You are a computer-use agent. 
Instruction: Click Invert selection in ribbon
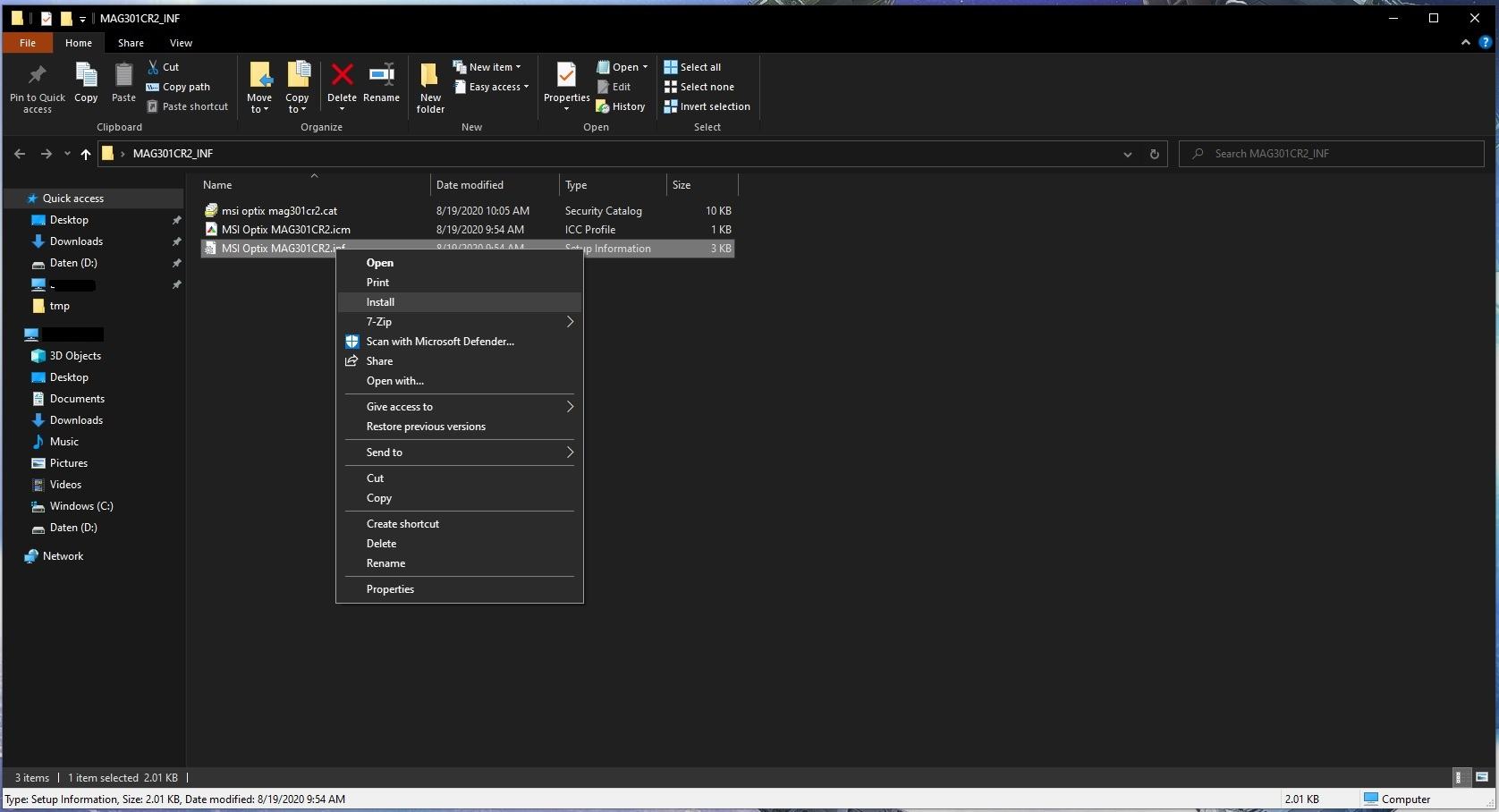707,106
